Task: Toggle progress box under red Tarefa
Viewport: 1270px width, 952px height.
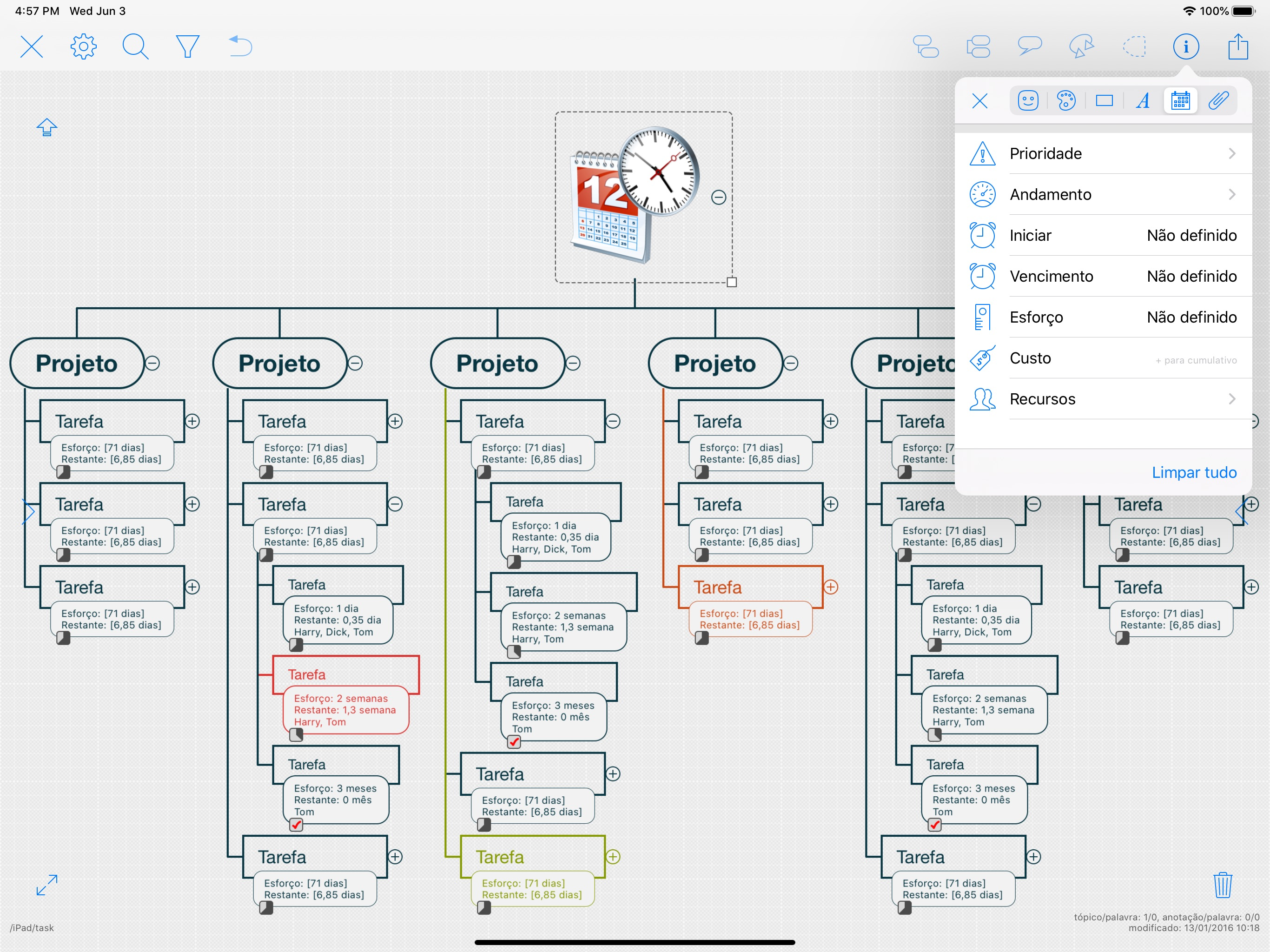Action: pos(296,734)
